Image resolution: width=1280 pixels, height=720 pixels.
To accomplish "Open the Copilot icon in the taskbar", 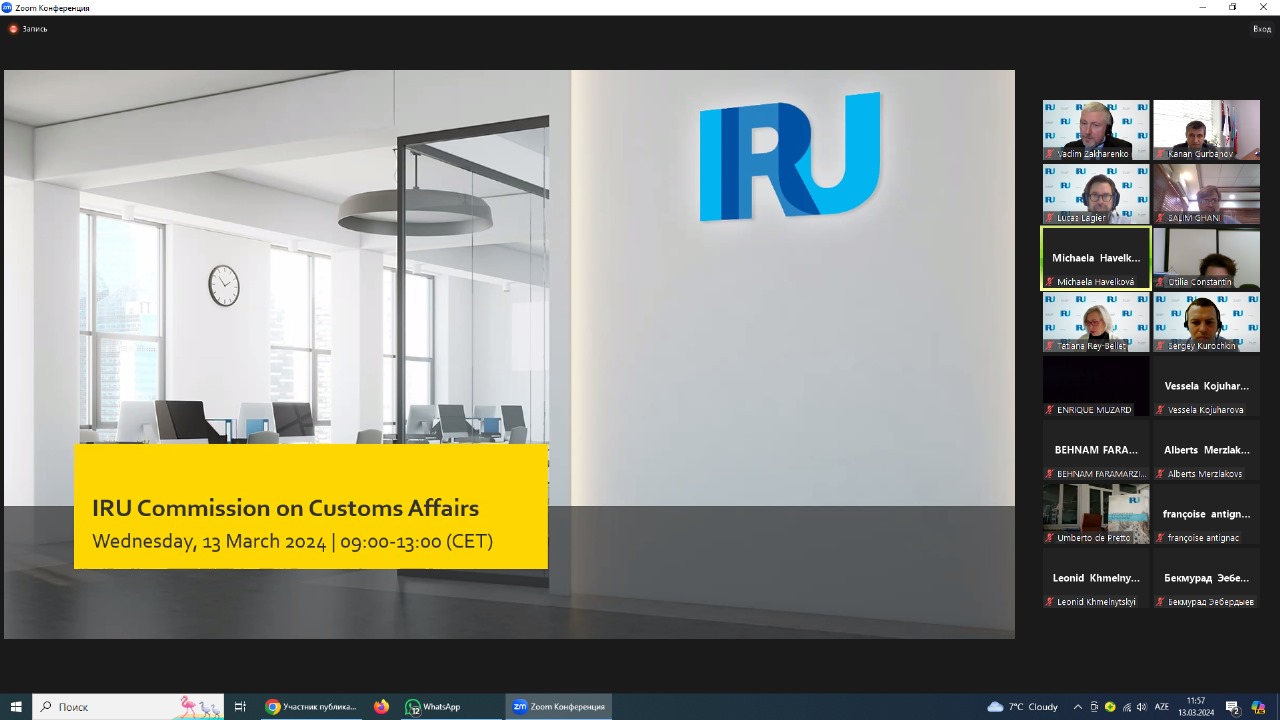I will point(1259,707).
